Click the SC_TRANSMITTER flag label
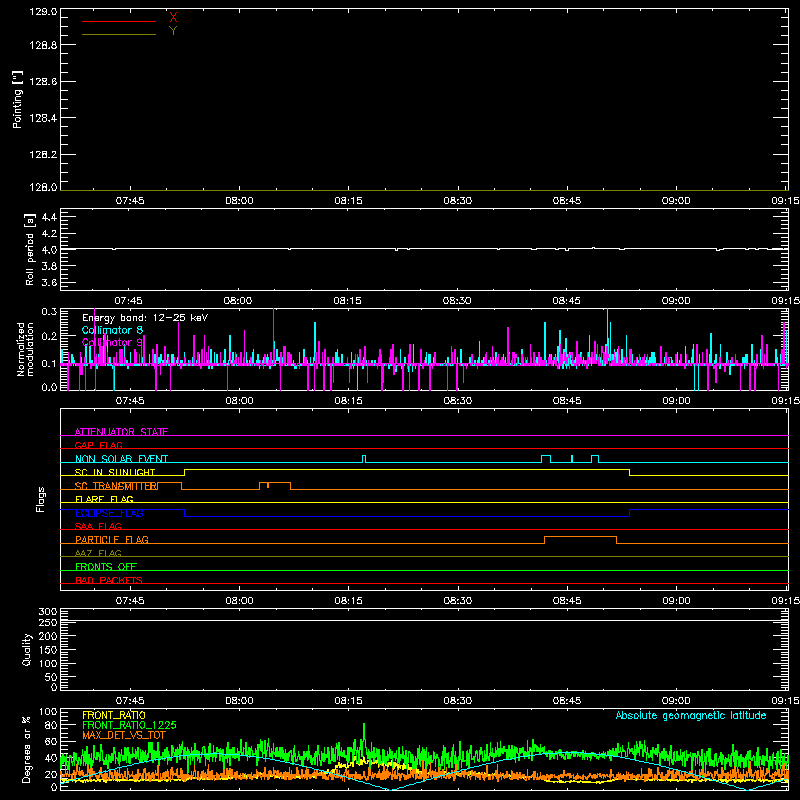This screenshot has width=800, height=800. (117, 486)
